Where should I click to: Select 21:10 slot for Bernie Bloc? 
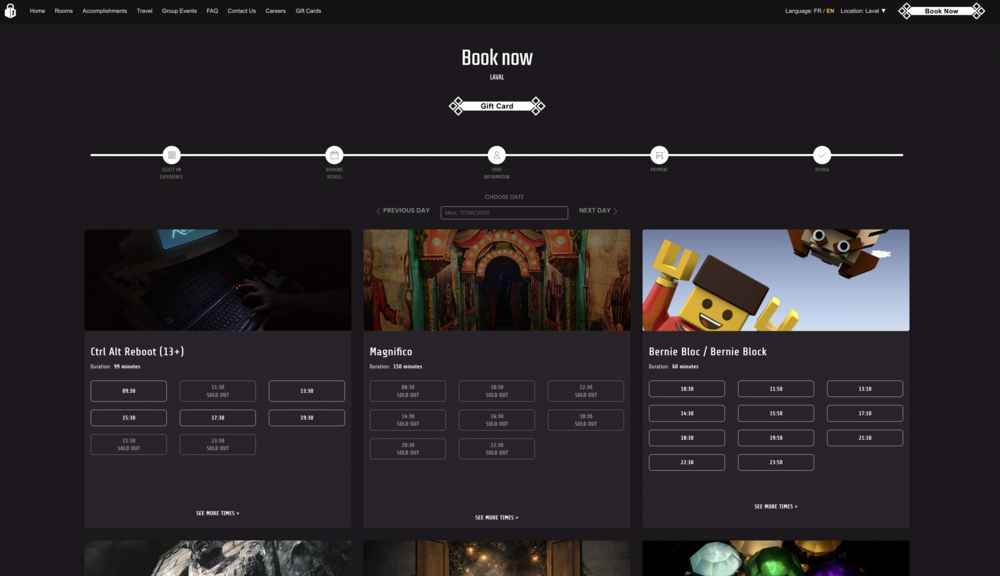click(865, 438)
